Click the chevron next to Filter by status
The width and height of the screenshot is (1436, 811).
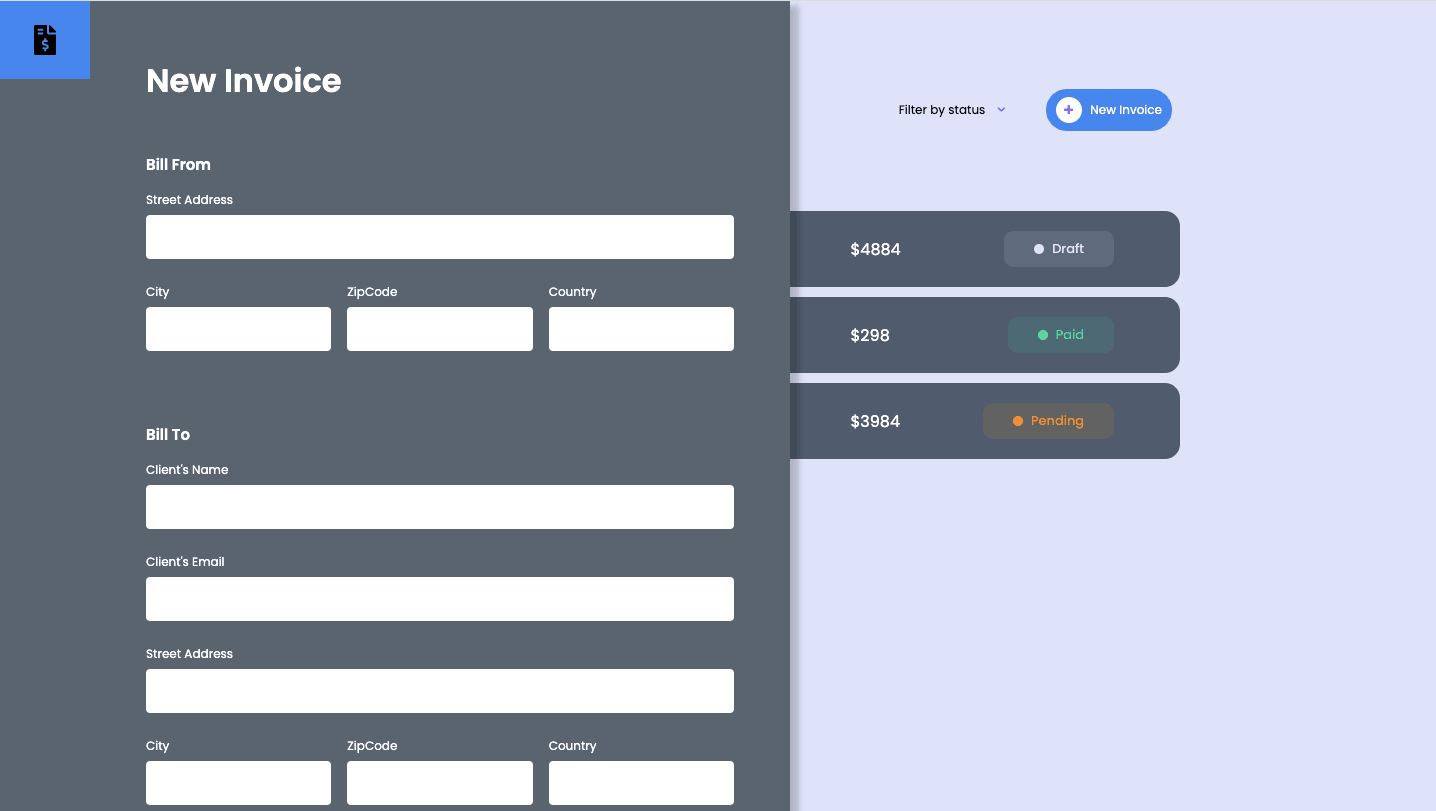1001,110
